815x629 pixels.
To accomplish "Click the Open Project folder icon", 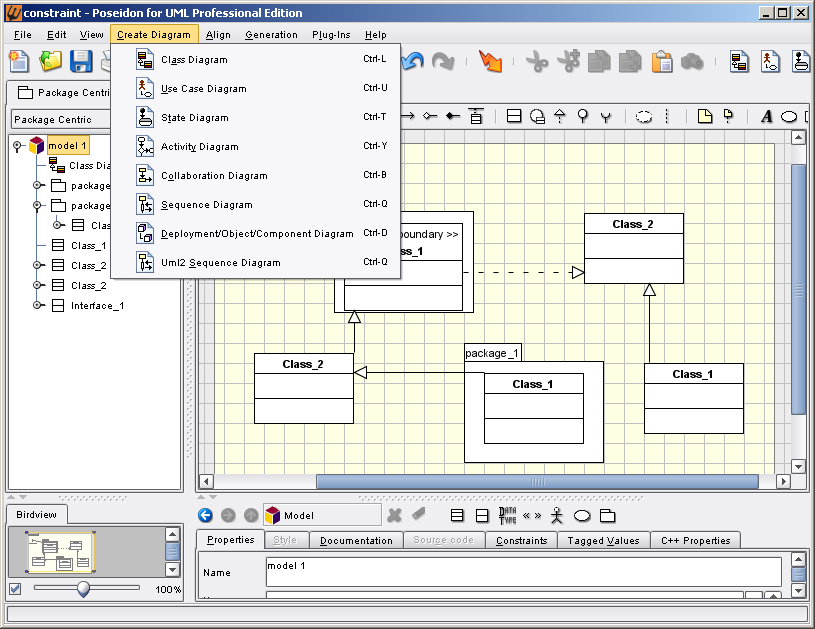I will pos(50,61).
